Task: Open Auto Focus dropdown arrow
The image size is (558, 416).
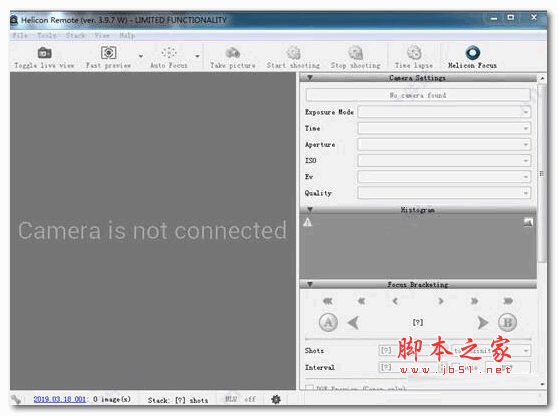Action: tap(197, 56)
